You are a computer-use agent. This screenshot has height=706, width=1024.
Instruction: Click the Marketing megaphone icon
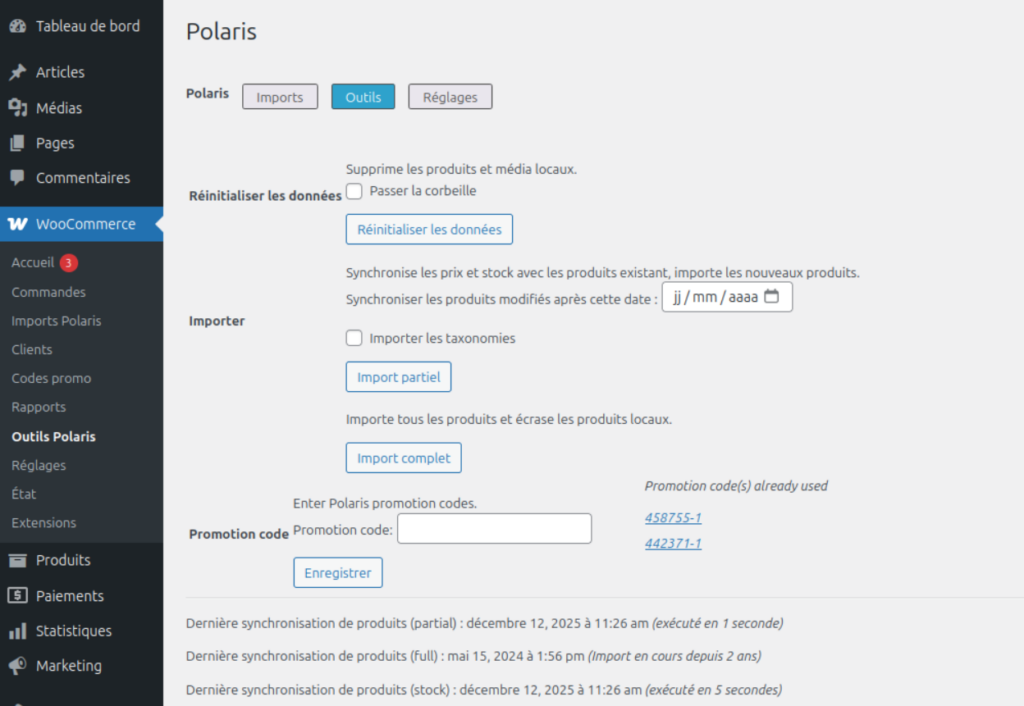click(17, 666)
